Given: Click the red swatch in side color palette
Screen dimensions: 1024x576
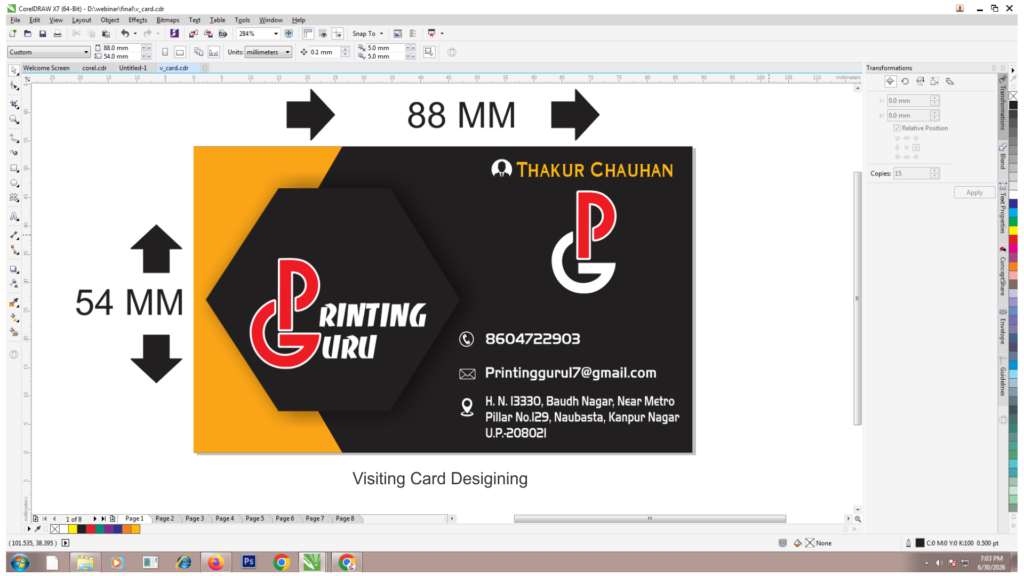Looking at the screenshot, I should pos(1013,241).
